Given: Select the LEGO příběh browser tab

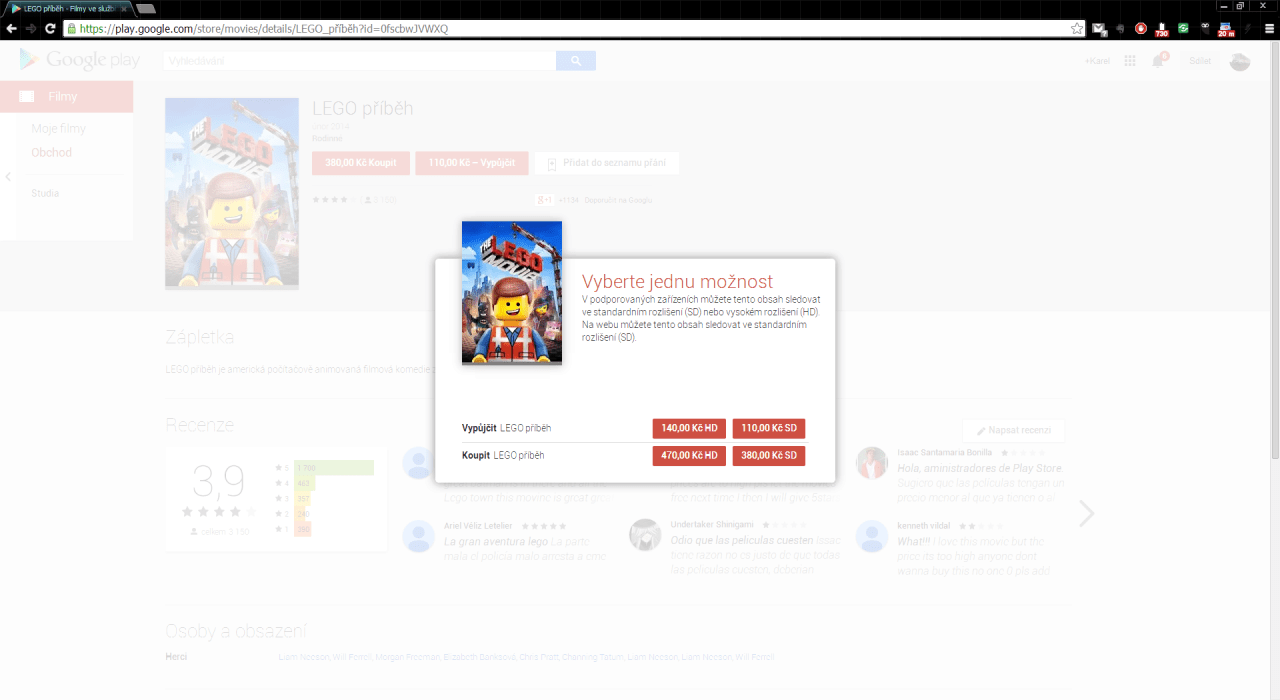Looking at the screenshot, I should [68, 8].
